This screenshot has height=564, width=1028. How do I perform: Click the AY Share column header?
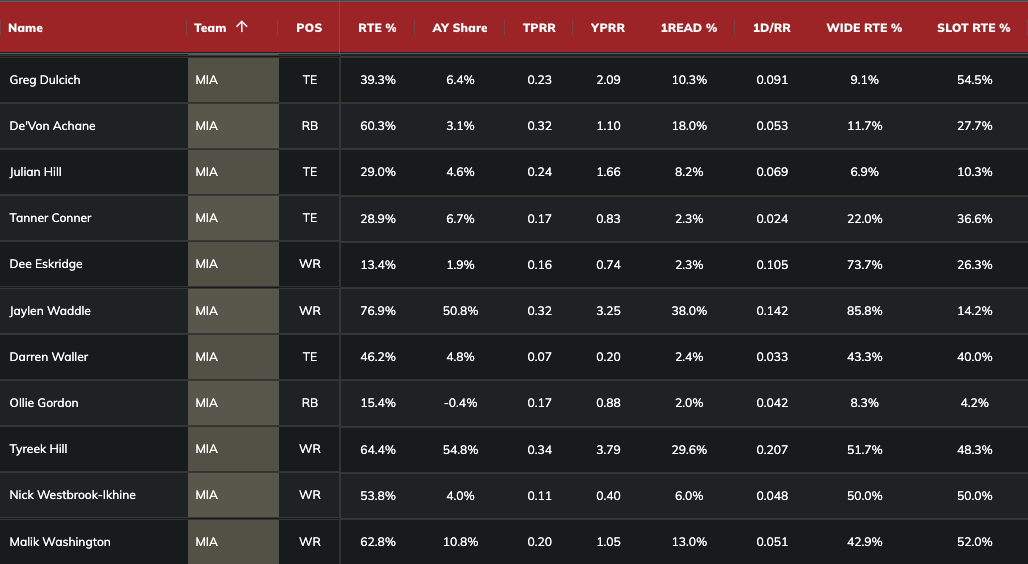460,28
